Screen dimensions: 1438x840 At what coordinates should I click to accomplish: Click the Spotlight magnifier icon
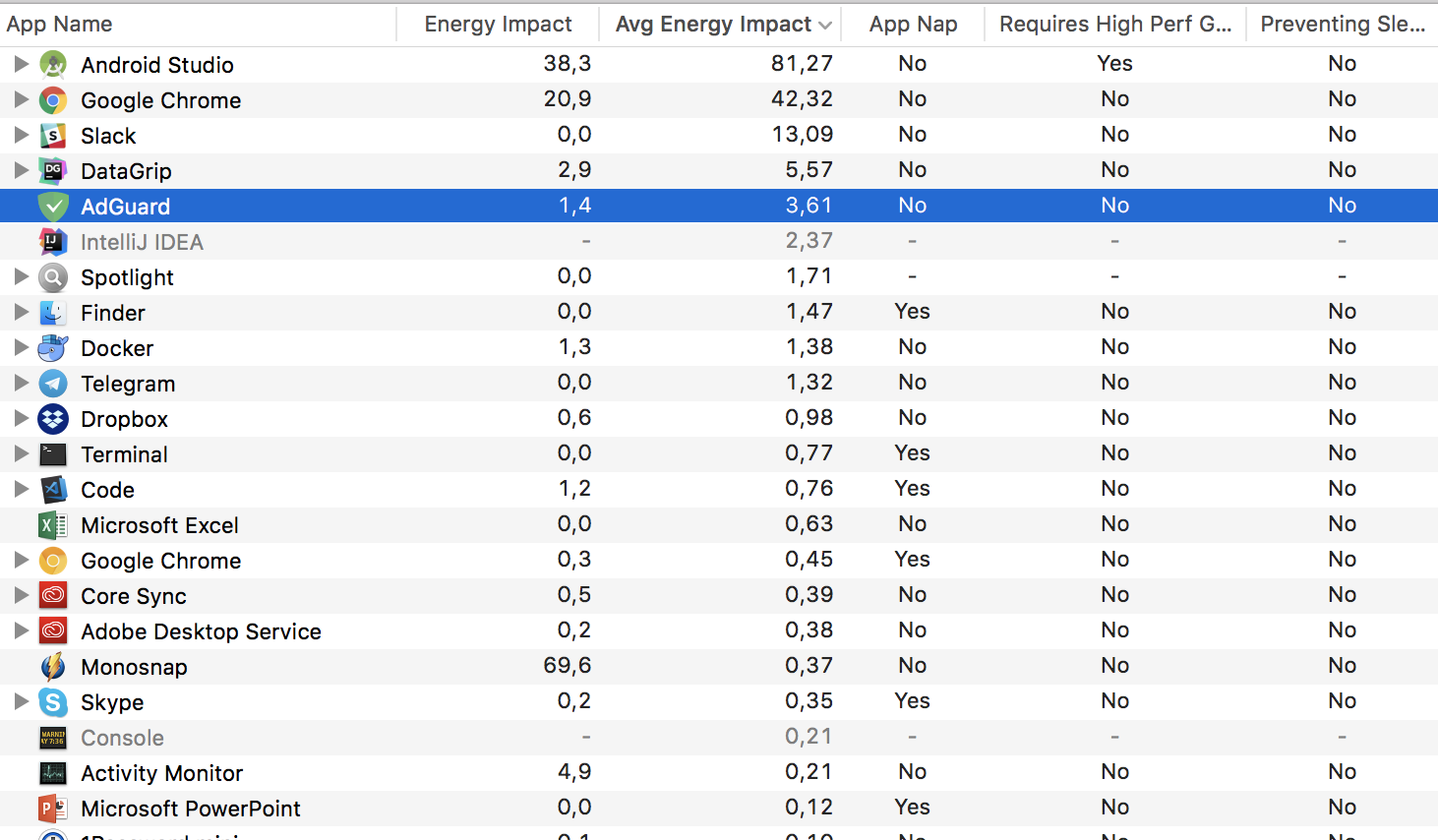[x=53, y=277]
